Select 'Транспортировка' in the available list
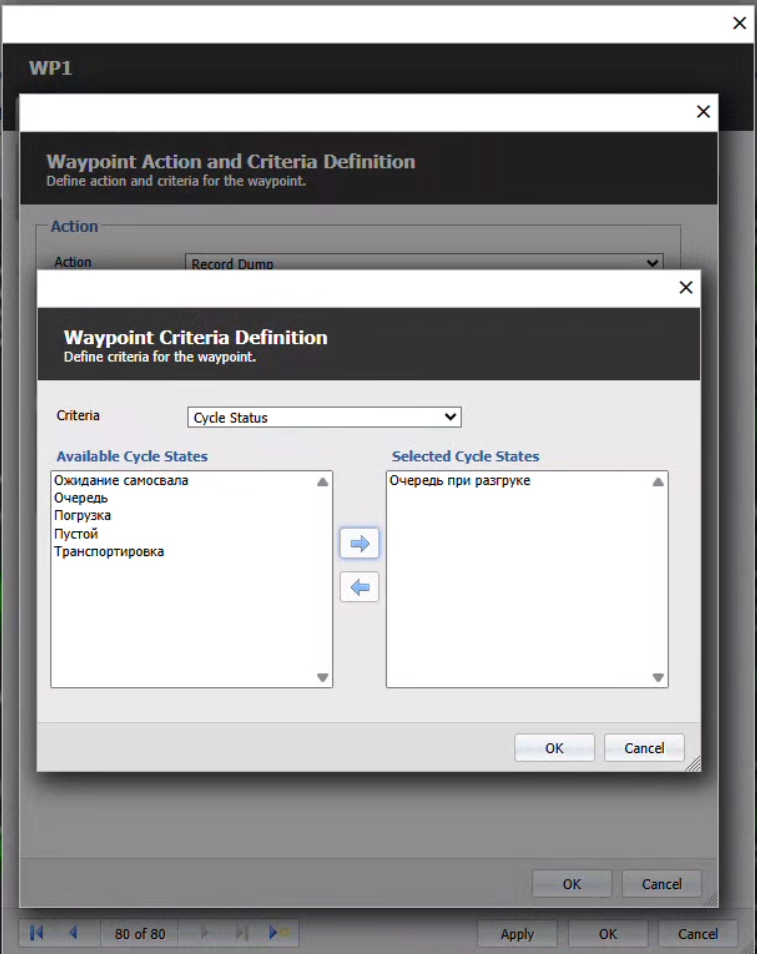 pyautogui.click(x=109, y=552)
